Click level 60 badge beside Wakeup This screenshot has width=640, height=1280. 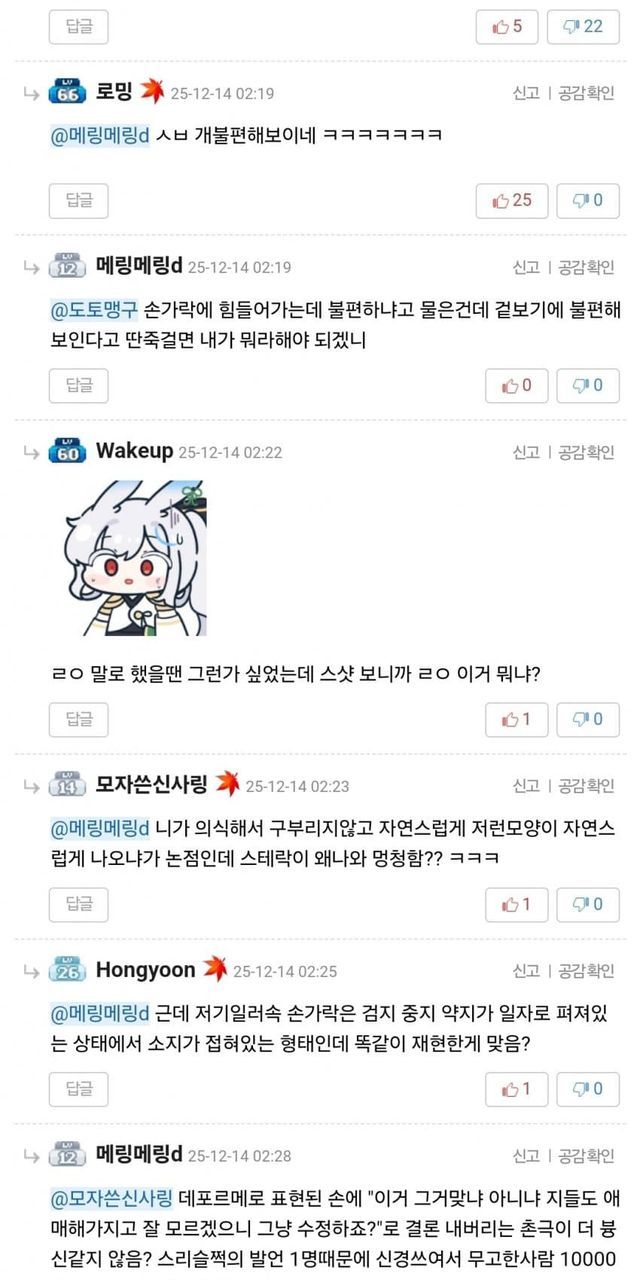tap(68, 452)
